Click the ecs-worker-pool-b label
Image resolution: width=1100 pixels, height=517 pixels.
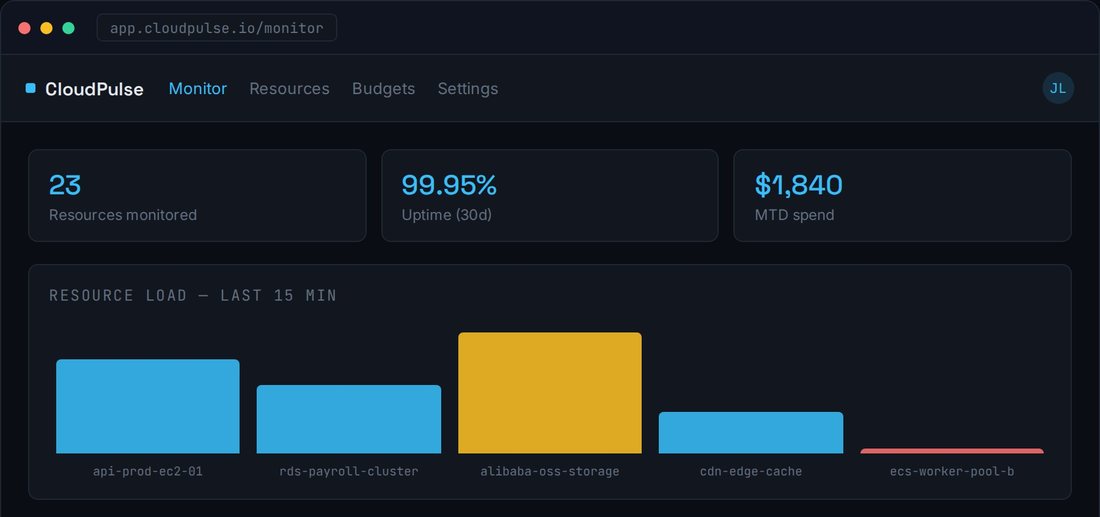tap(952, 471)
